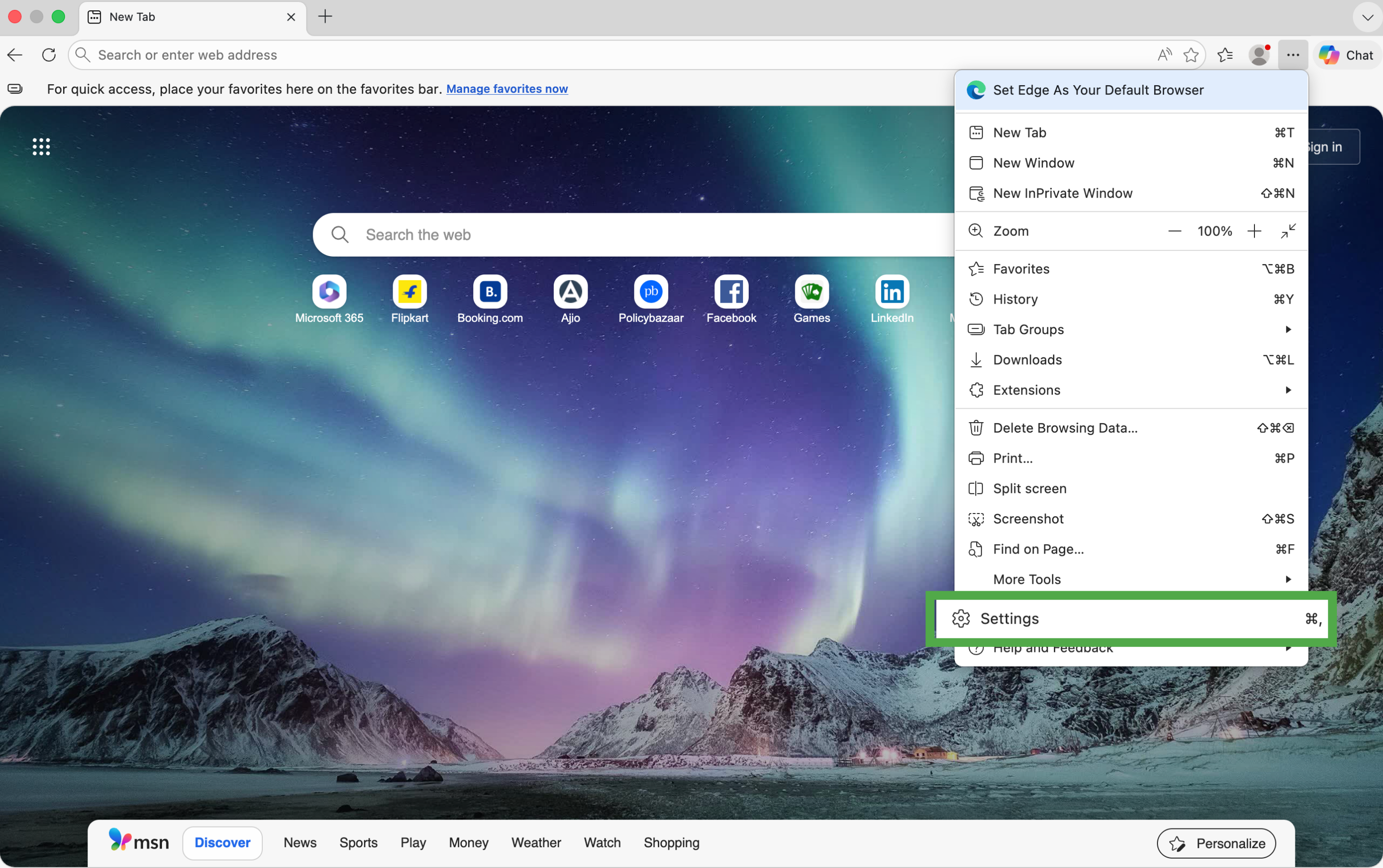The image size is (1383, 868).
Task: Reload the page with the refresh icon
Action: (x=49, y=55)
